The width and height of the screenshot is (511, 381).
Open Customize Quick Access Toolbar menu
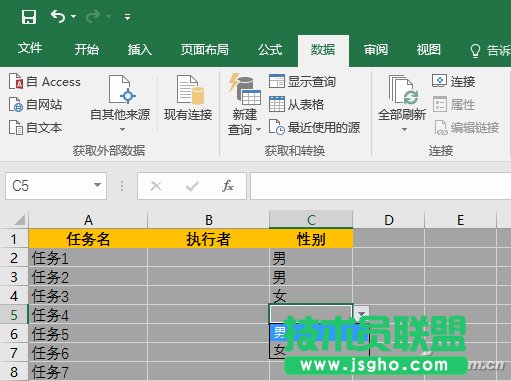tap(127, 17)
